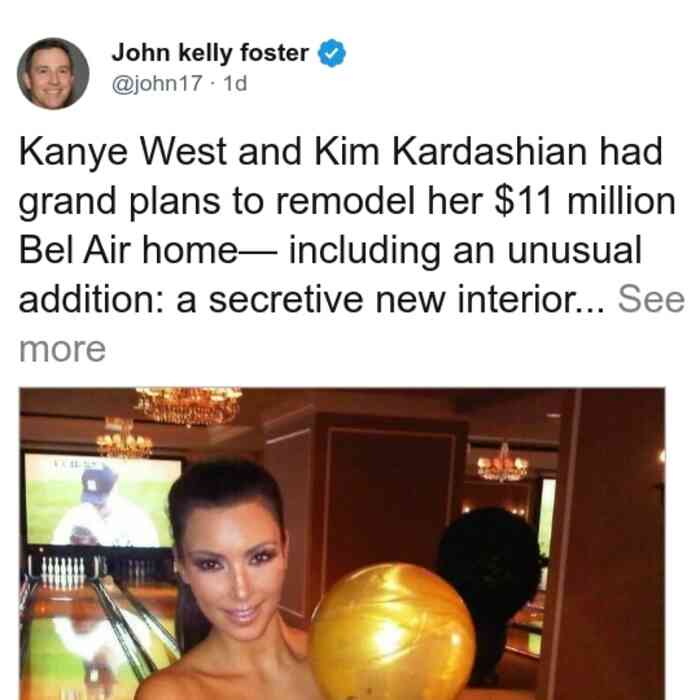Open the display name John kelly foster
Viewport: 700px width, 700px height.
click(x=210, y=53)
